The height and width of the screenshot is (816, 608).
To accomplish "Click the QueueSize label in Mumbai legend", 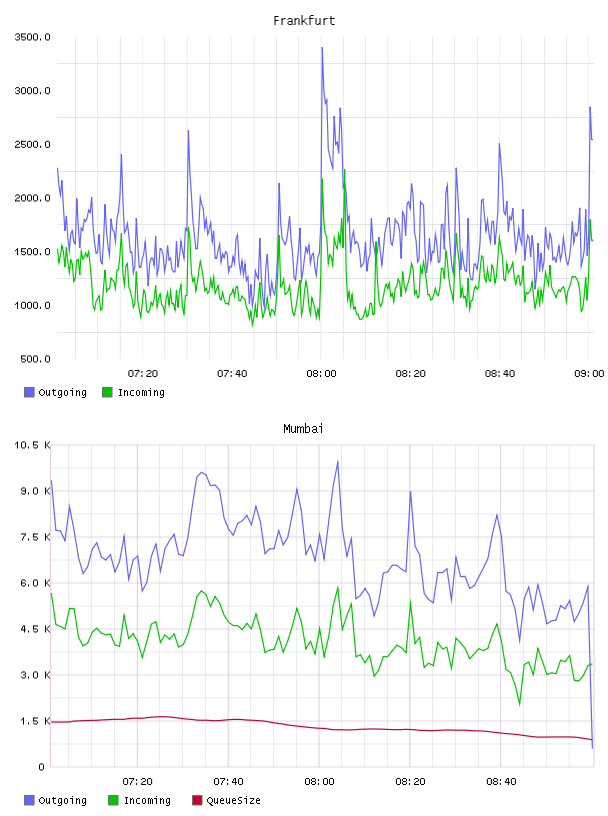I will (x=233, y=800).
